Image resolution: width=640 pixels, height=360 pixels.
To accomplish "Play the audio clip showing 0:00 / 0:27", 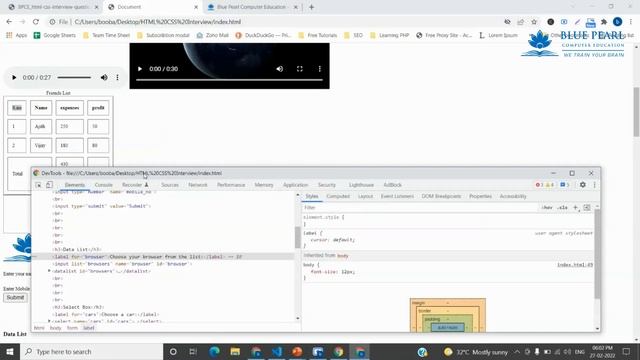I will 14,78.
